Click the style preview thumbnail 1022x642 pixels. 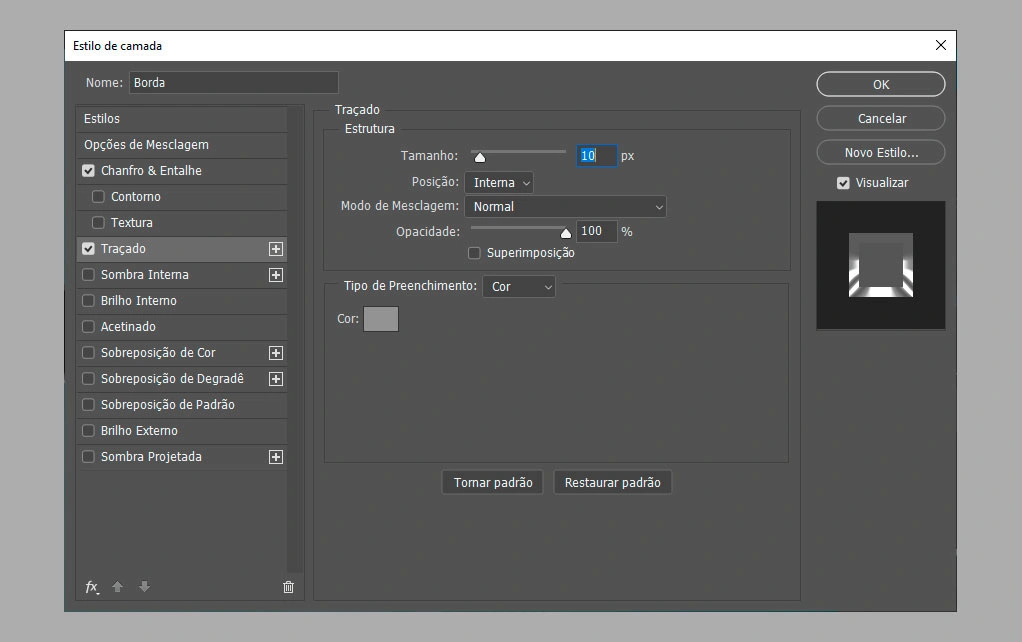tap(881, 265)
